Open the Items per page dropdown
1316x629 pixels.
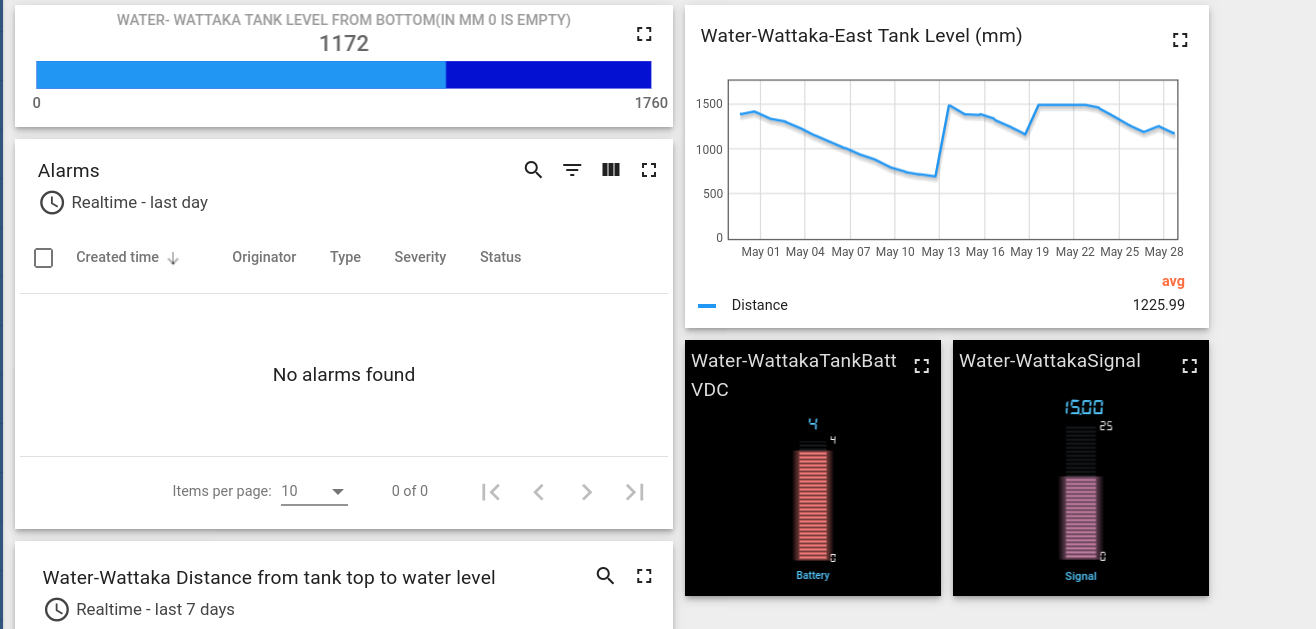point(314,491)
